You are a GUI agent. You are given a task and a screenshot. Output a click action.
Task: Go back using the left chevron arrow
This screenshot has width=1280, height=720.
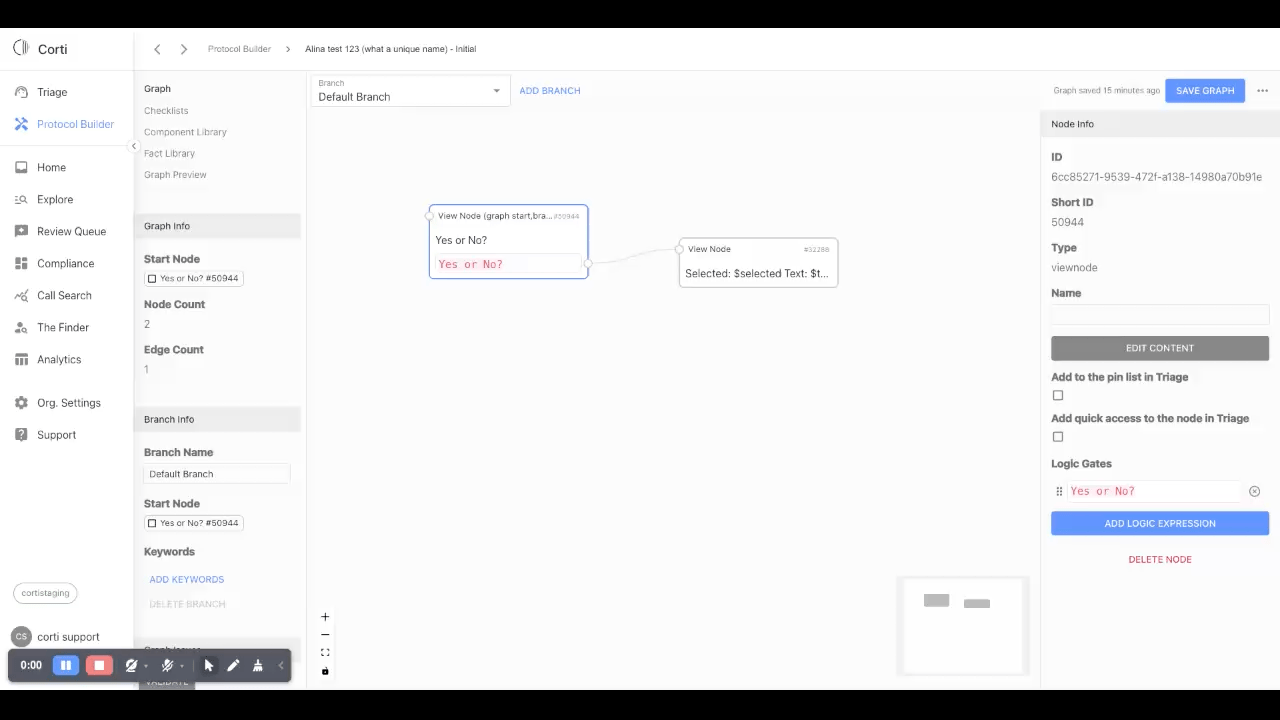[157, 49]
